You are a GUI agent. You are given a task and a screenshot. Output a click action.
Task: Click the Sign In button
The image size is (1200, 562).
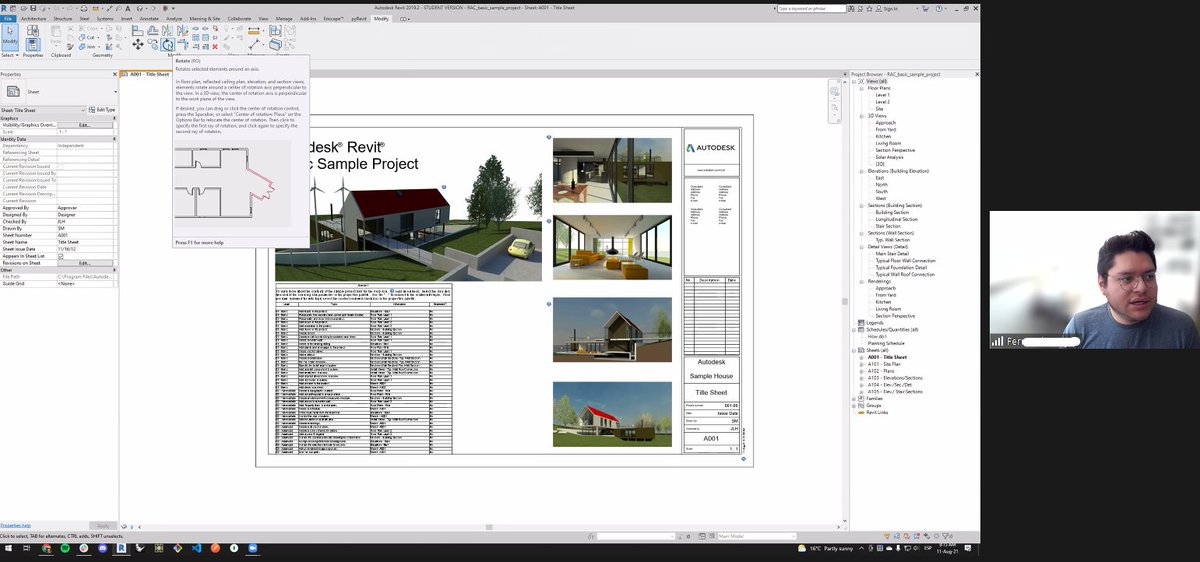click(x=888, y=8)
